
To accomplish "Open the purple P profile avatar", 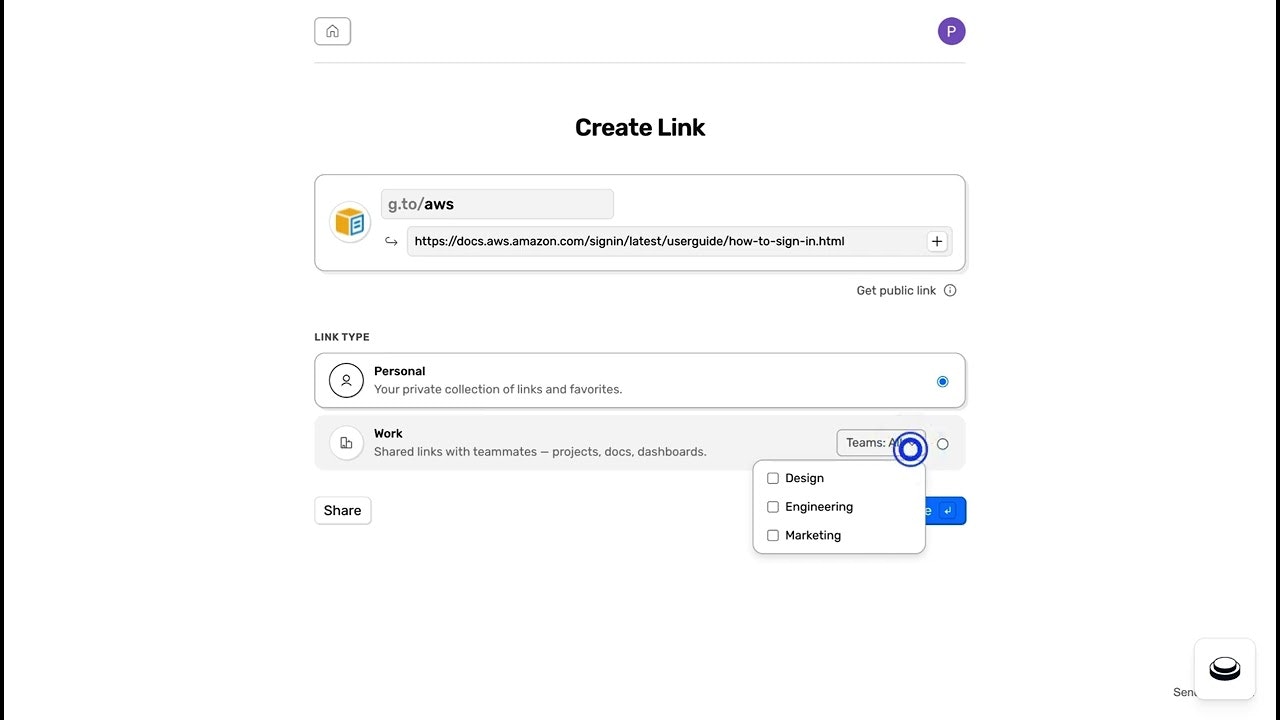I will coord(950,31).
